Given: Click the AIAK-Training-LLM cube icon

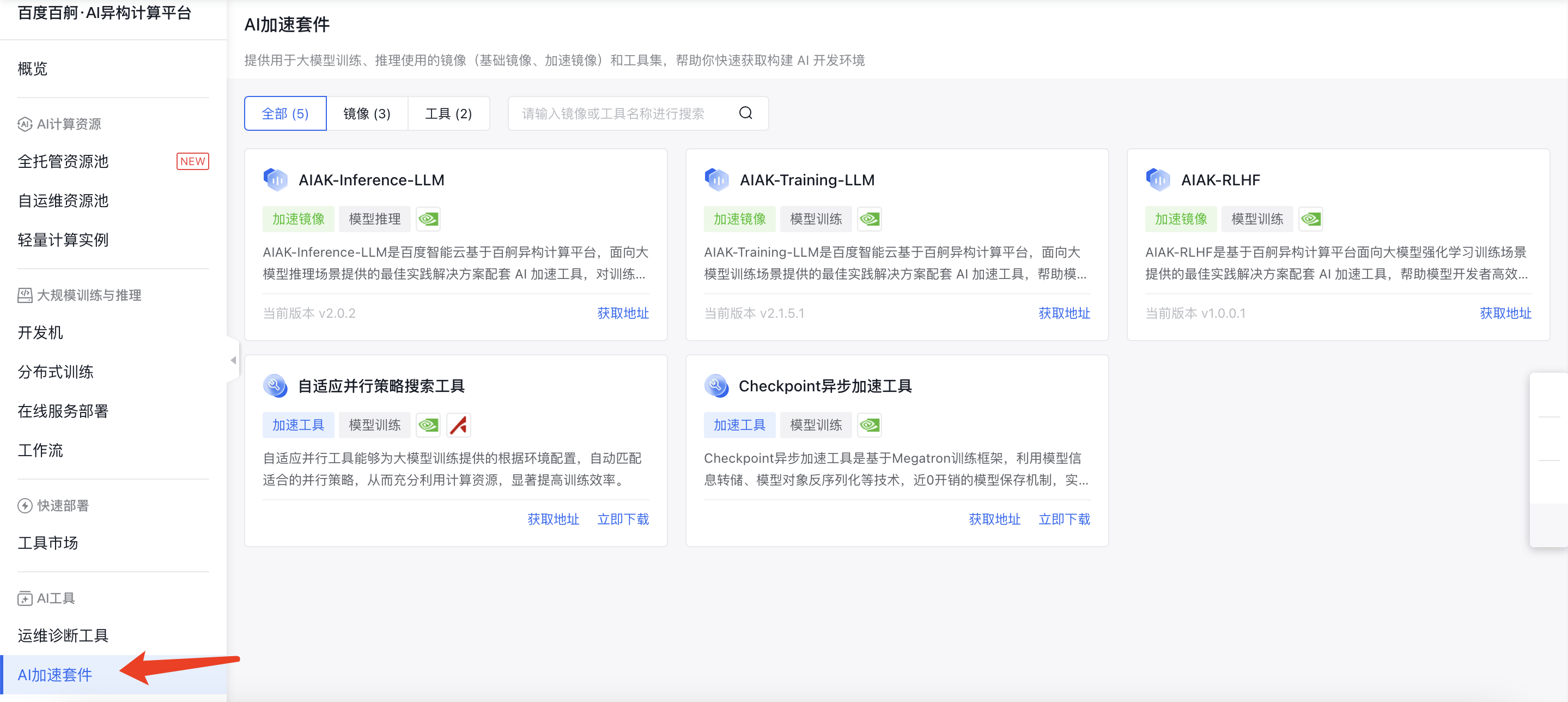Looking at the screenshot, I should [x=717, y=180].
